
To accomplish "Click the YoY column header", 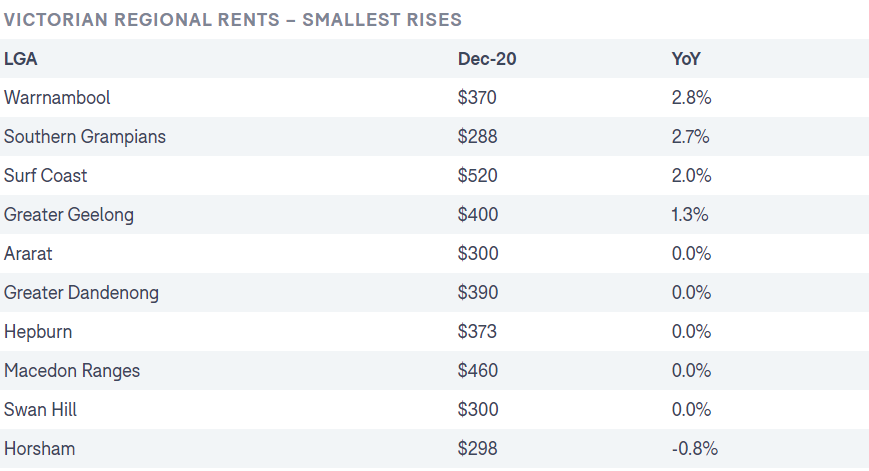I will pyautogui.click(x=686, y=59).
